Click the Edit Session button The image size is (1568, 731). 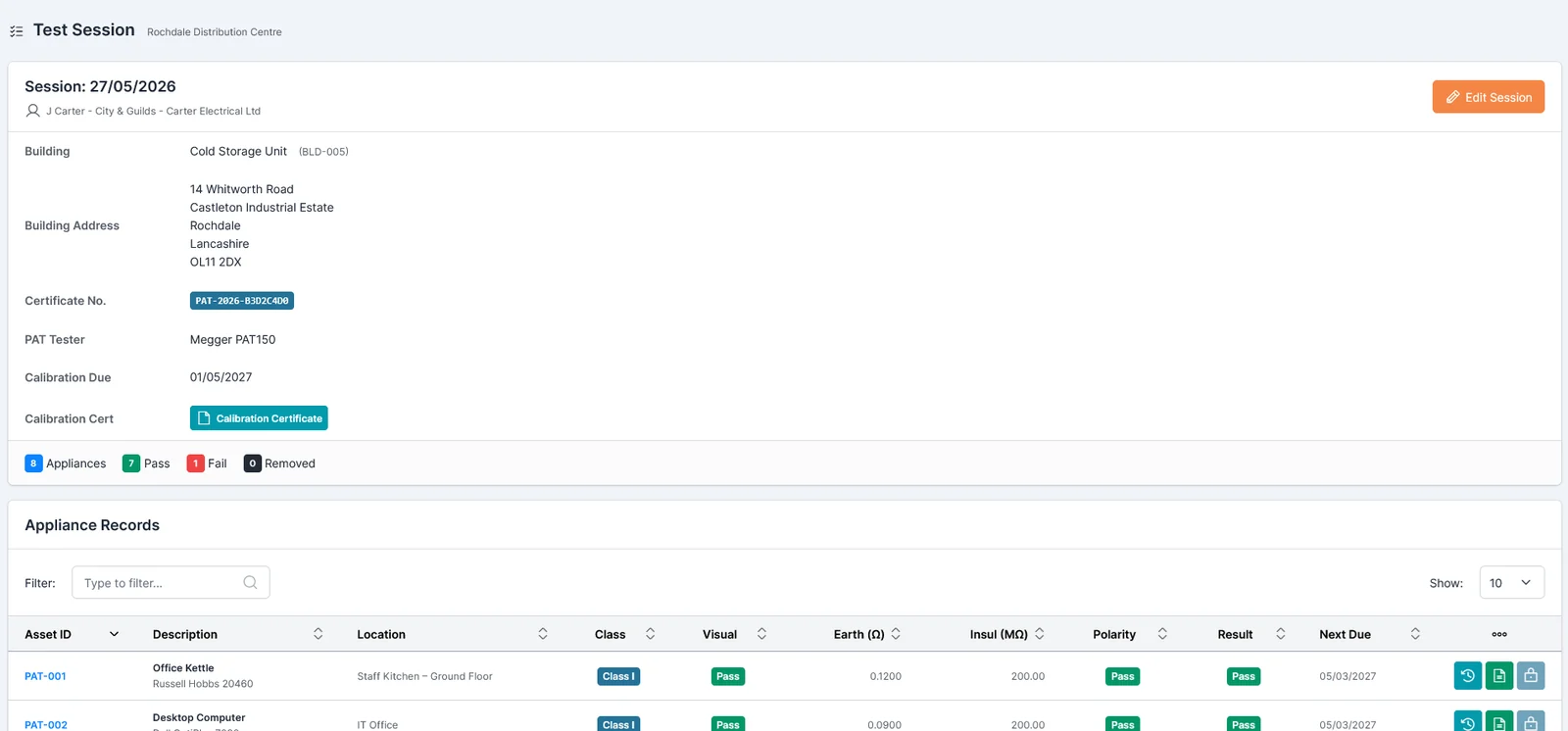[1488, 97]
